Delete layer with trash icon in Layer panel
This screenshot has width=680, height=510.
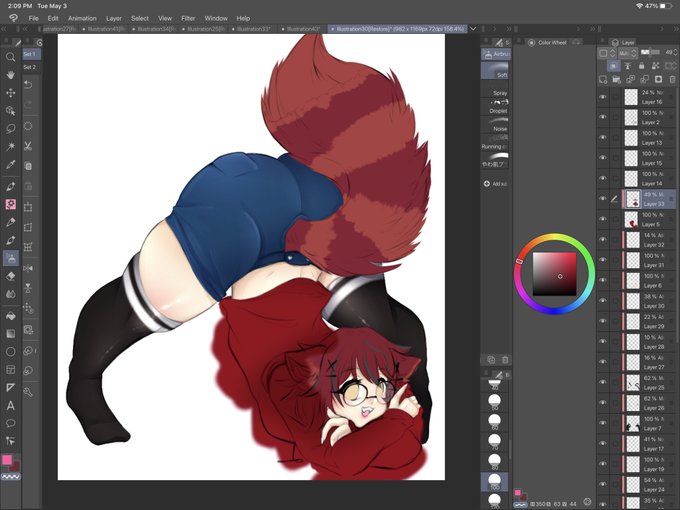672,79
